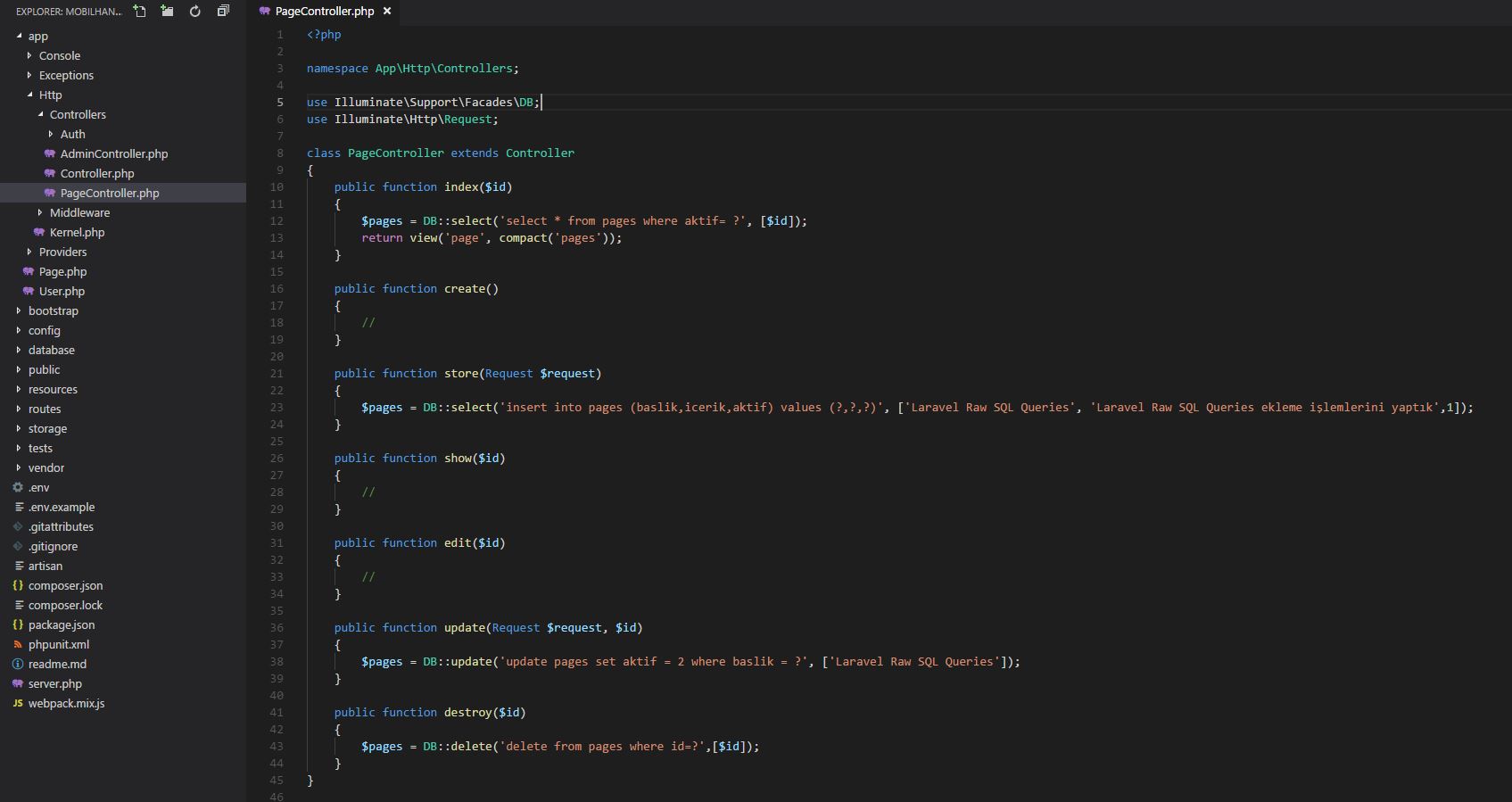Viewport: 1512px width, 802px height.
Task: Expand the Auth folder arrow
Action: (x=51, y=134)
